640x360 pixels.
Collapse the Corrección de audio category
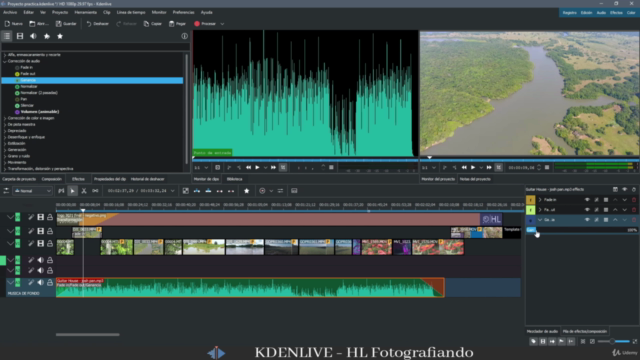coord(5,61)
